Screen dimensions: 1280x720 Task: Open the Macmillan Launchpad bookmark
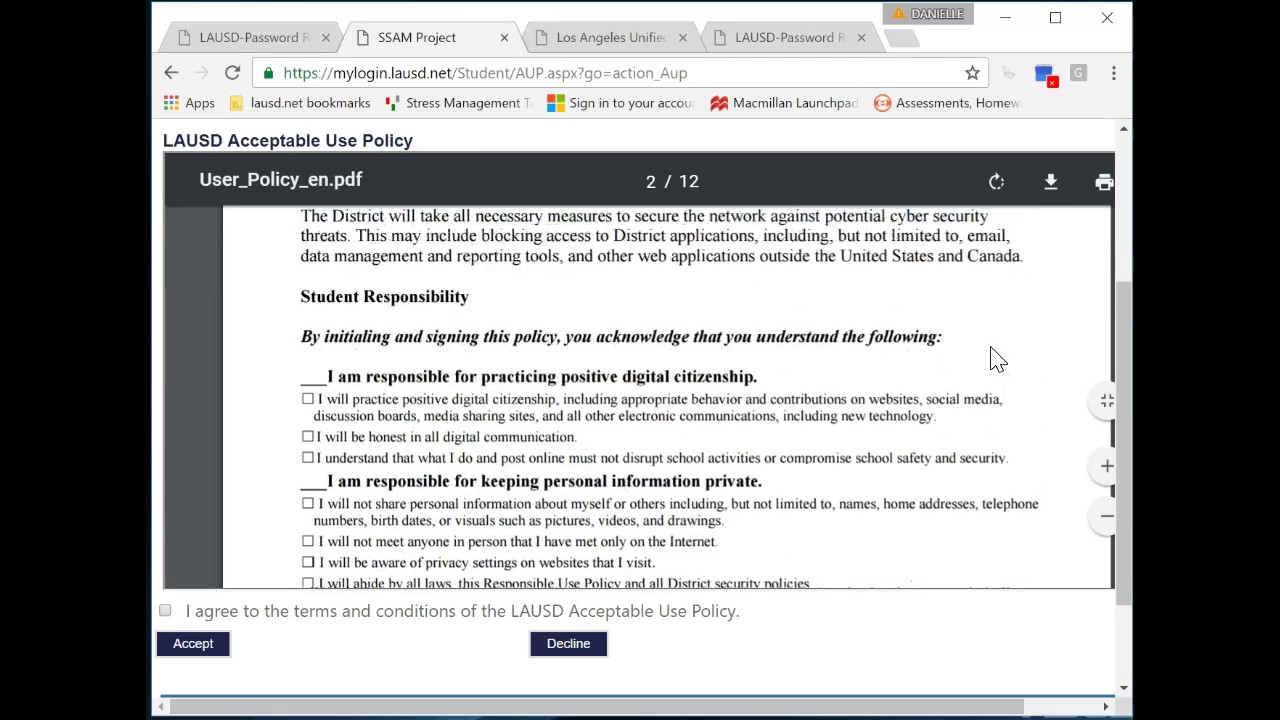(784, 103)
